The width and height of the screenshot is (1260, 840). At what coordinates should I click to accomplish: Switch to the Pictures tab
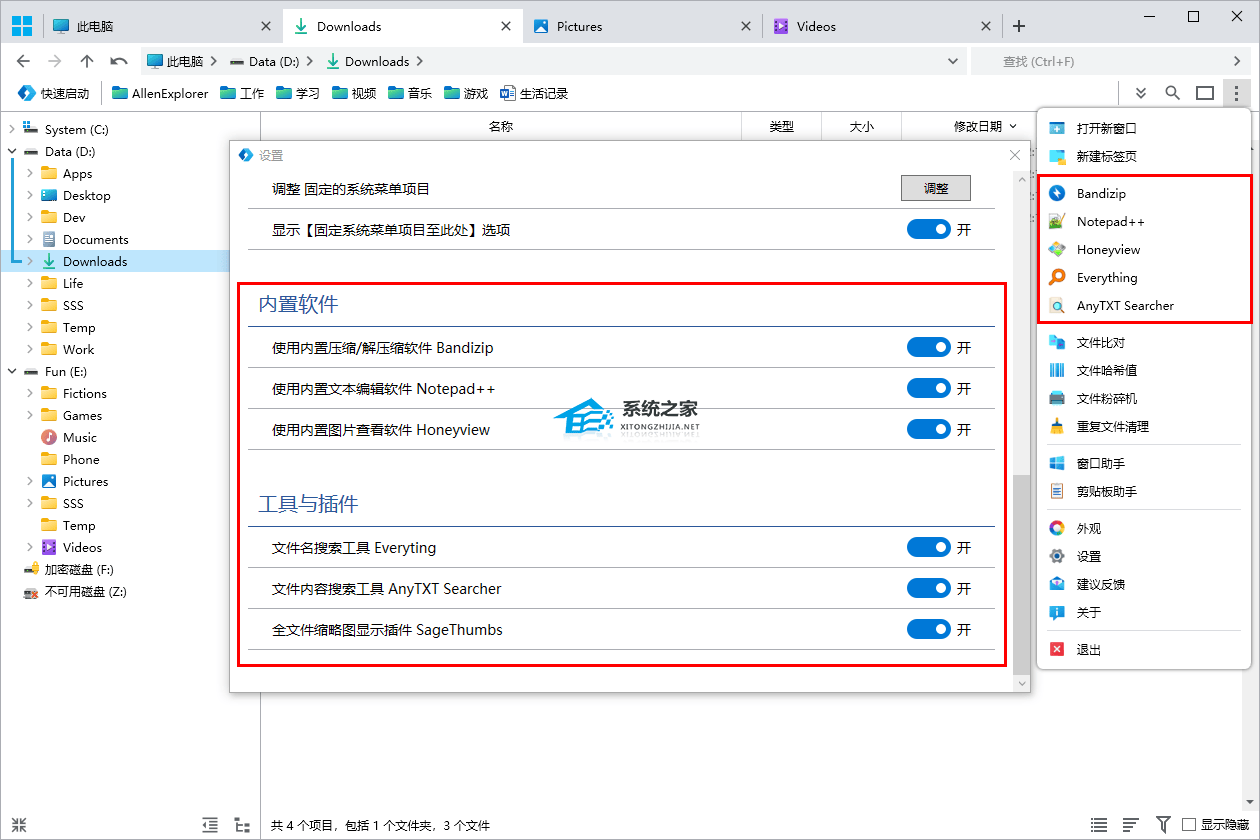(579, 26)
